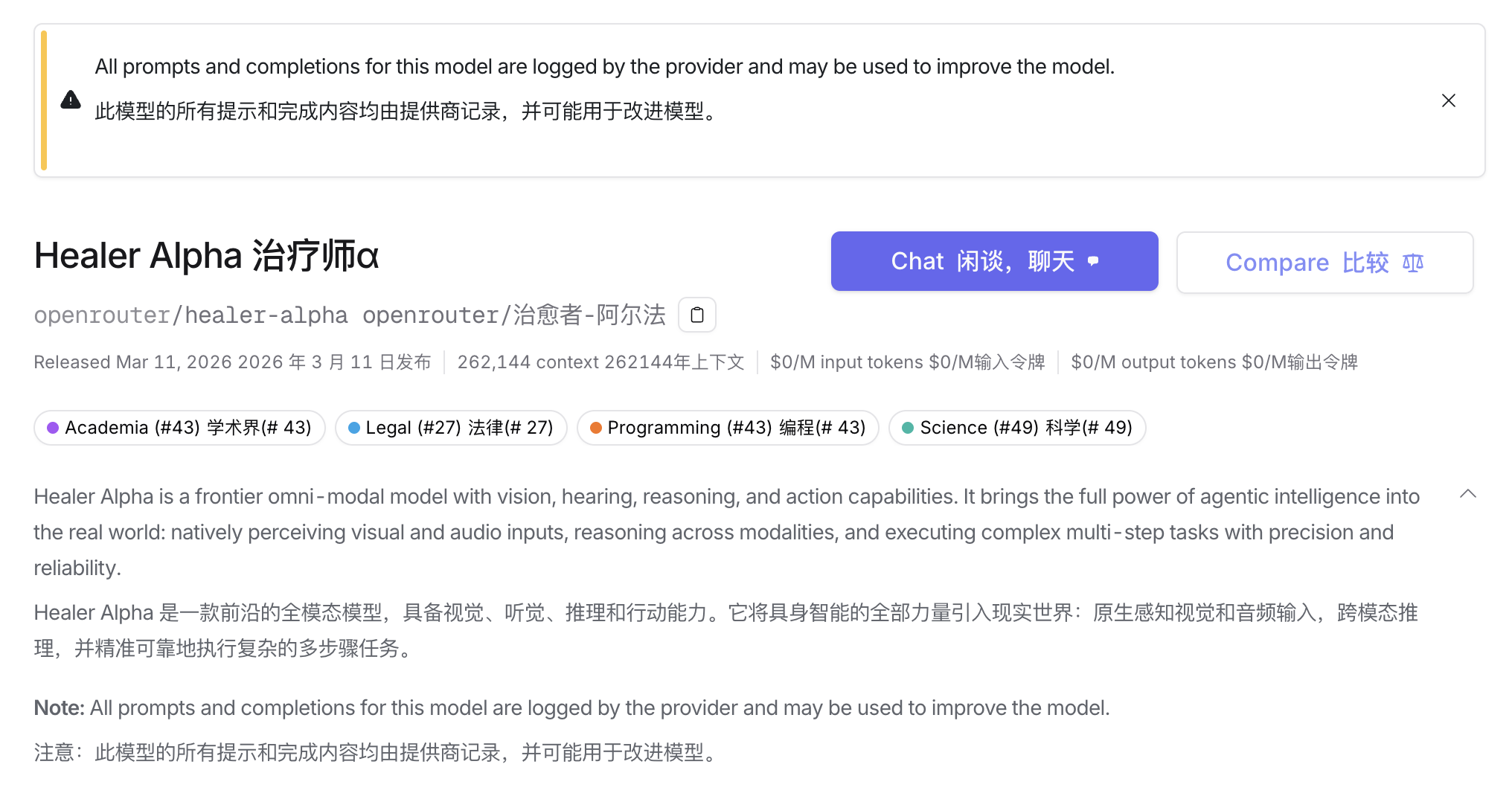Click the warning triangle icon in the banner
This screenshot has height=802, width=1512.
point(70,100)
